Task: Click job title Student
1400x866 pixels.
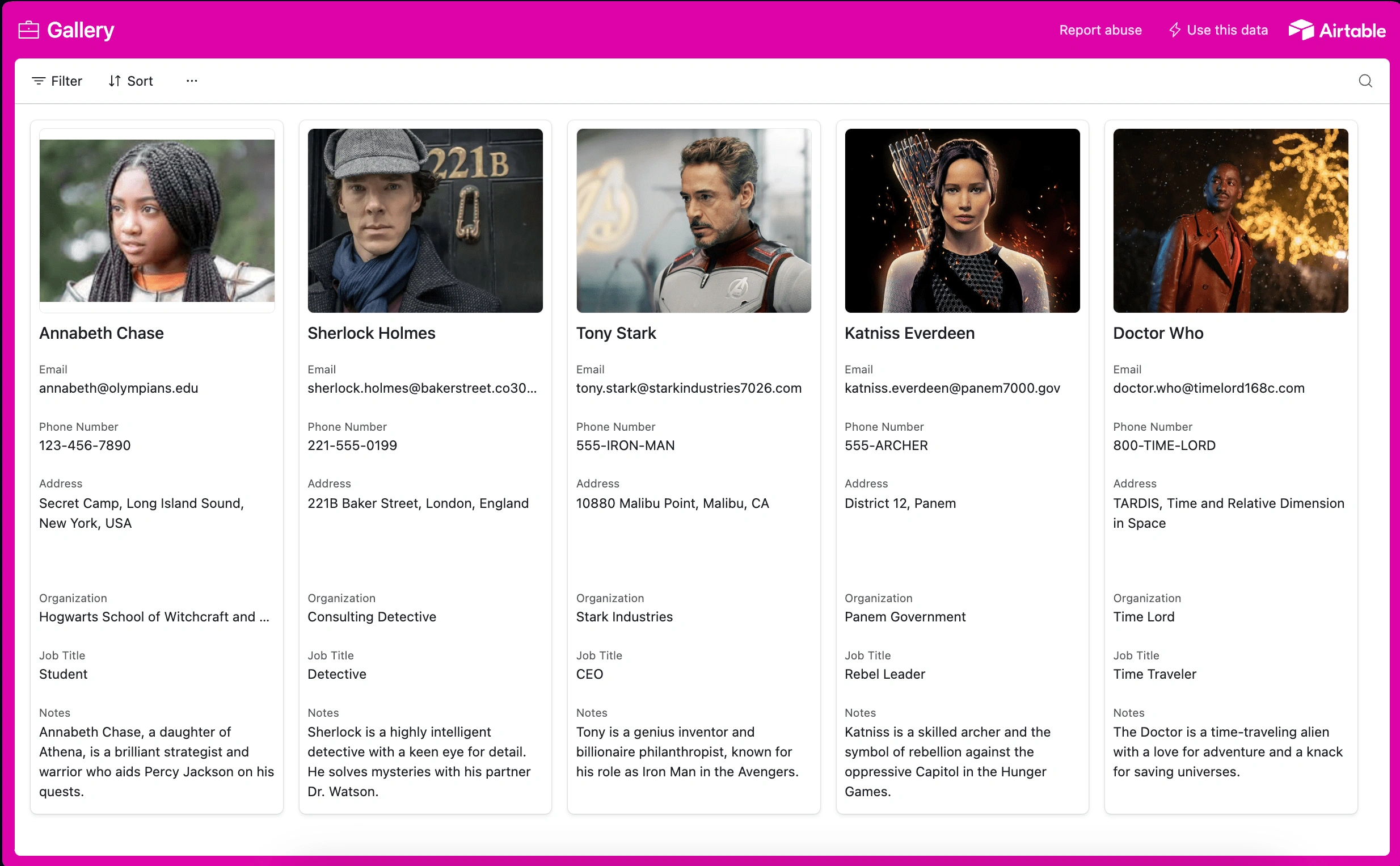Action: pyautogui.click(x=63, y=674)
